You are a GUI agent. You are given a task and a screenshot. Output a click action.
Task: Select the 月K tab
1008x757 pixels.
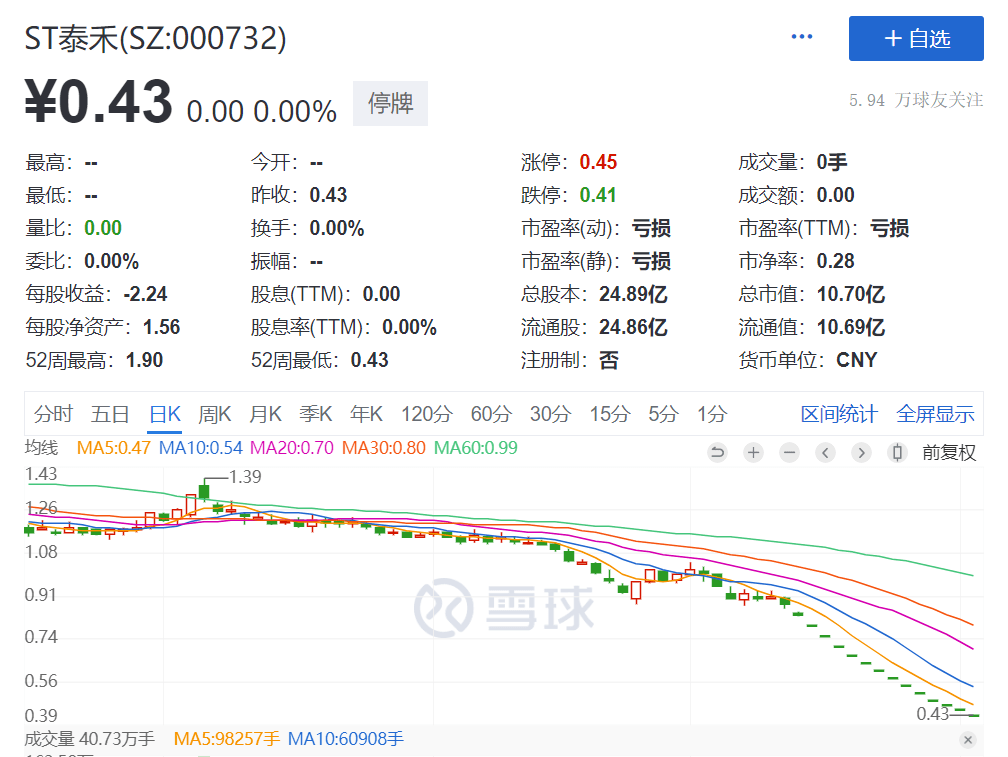point(266,414)
